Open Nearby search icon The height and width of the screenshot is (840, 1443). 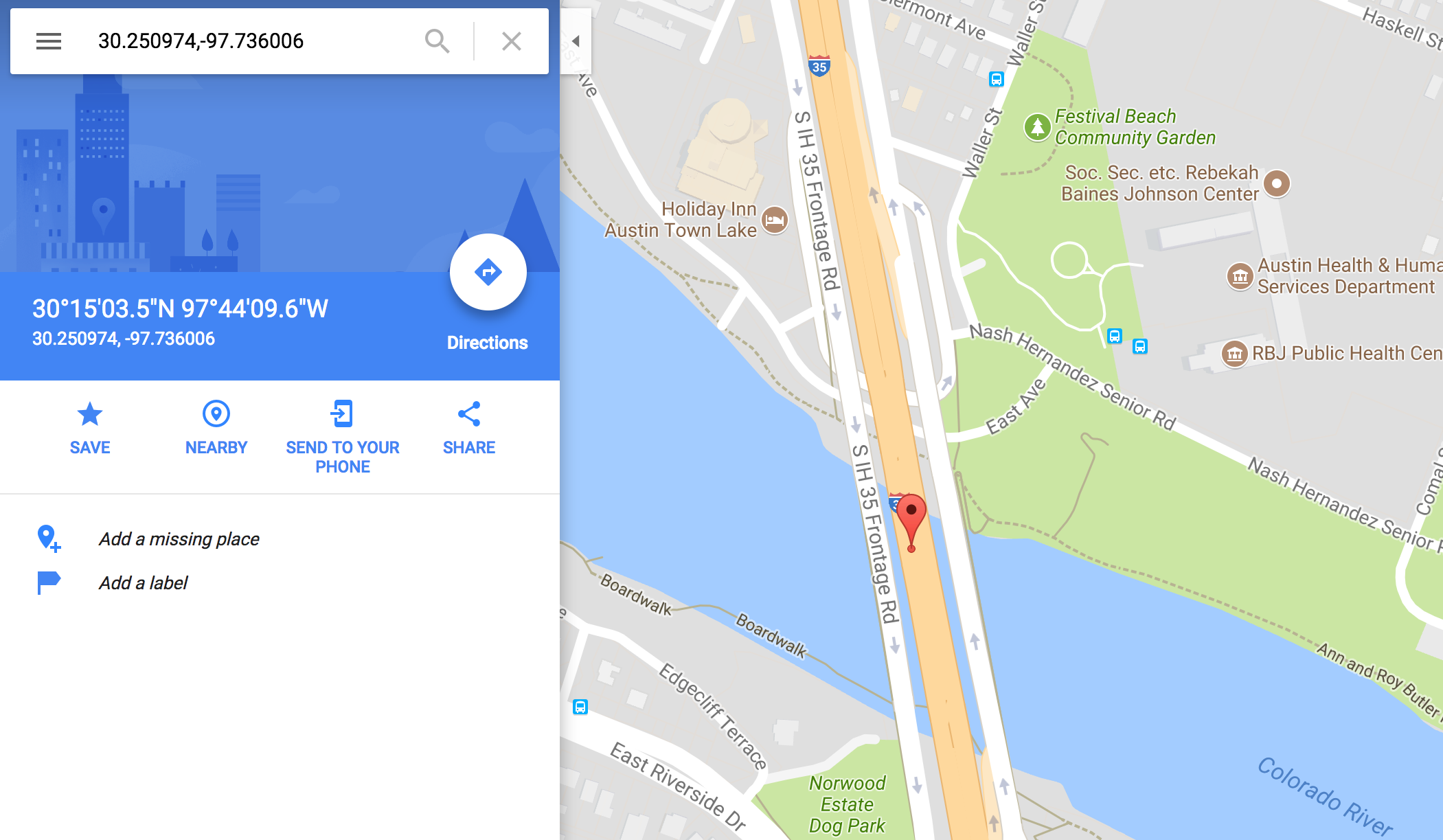coord(216,413)
